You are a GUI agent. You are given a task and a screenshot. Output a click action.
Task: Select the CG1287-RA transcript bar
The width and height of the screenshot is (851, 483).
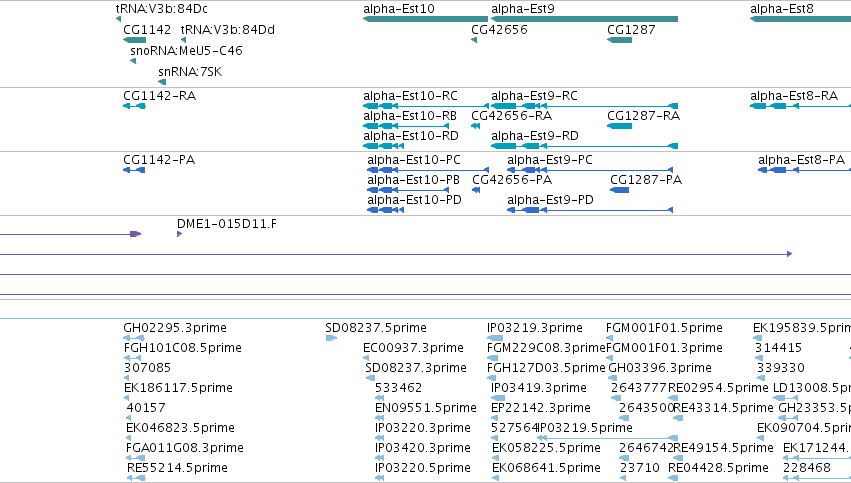(619, 126)
